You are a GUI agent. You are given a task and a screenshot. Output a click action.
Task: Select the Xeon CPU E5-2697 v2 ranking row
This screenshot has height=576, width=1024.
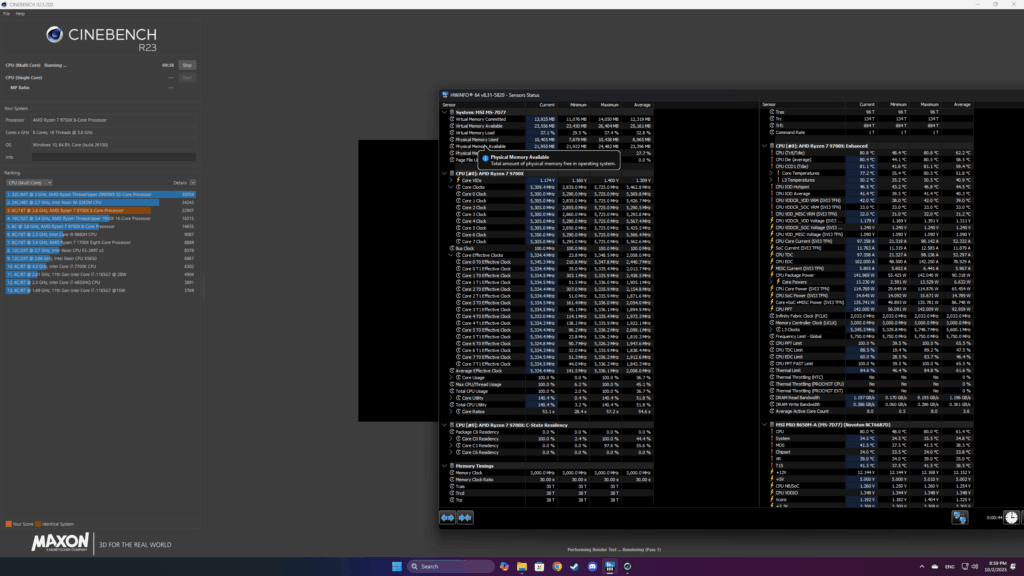click(x=101, y=250)
